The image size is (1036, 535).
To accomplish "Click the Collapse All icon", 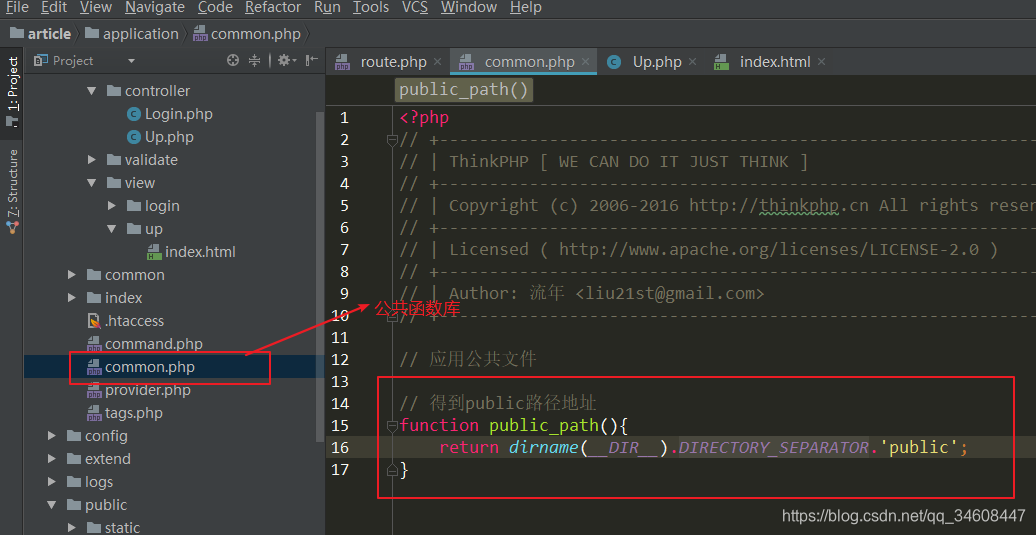I will coord(254,61).
